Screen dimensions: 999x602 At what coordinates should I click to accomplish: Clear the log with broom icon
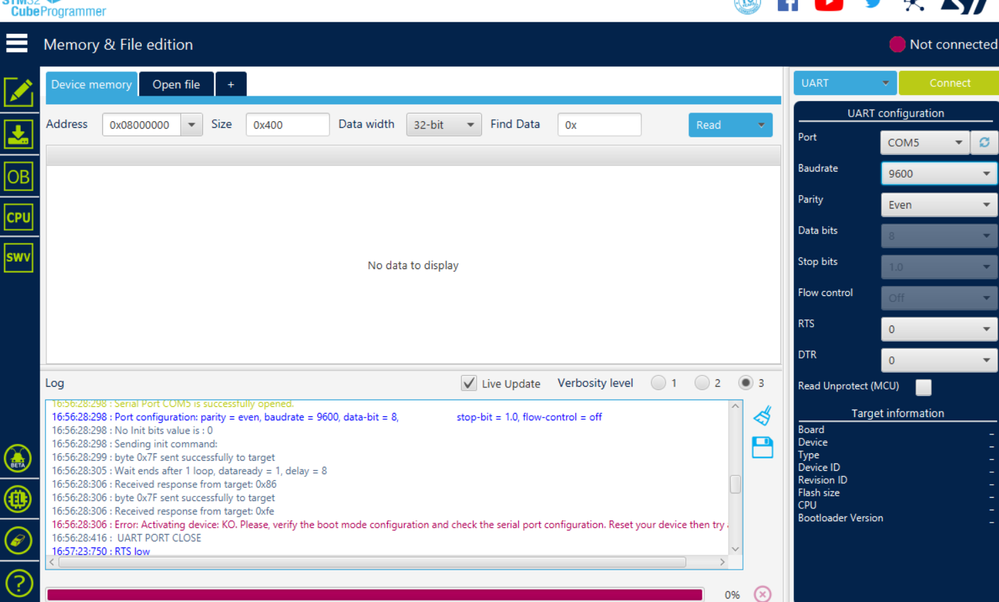(763, 415)
